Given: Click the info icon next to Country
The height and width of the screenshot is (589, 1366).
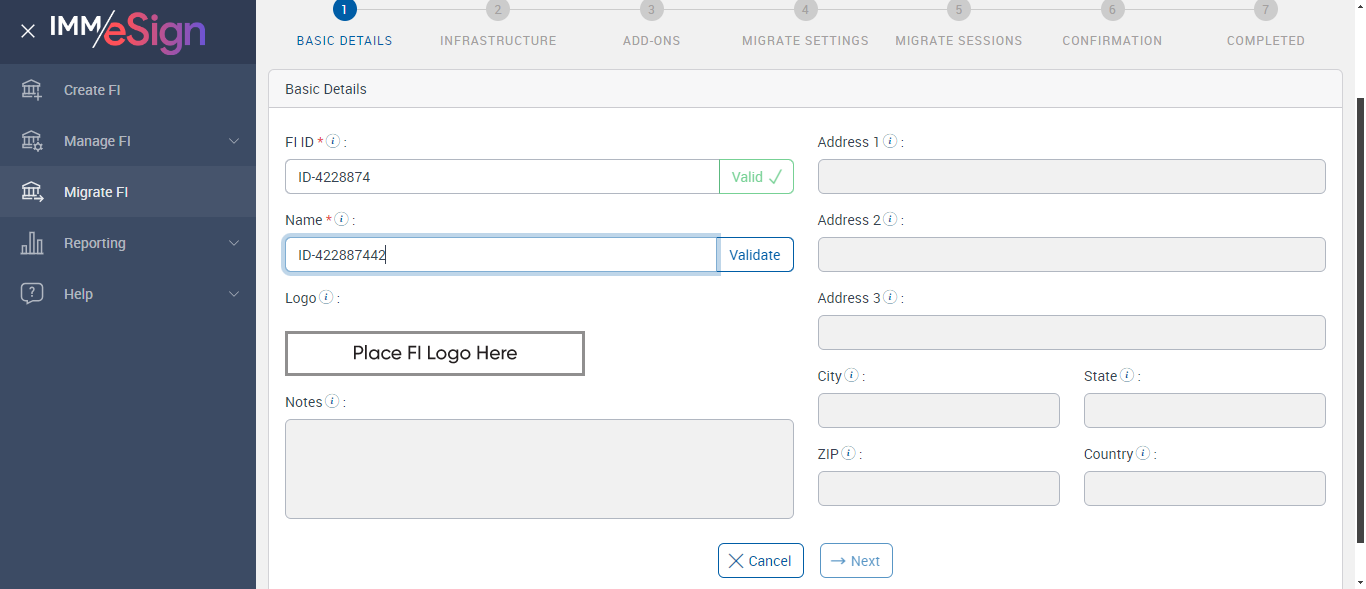Looking at the screenshot, I should click(1143, 454).
